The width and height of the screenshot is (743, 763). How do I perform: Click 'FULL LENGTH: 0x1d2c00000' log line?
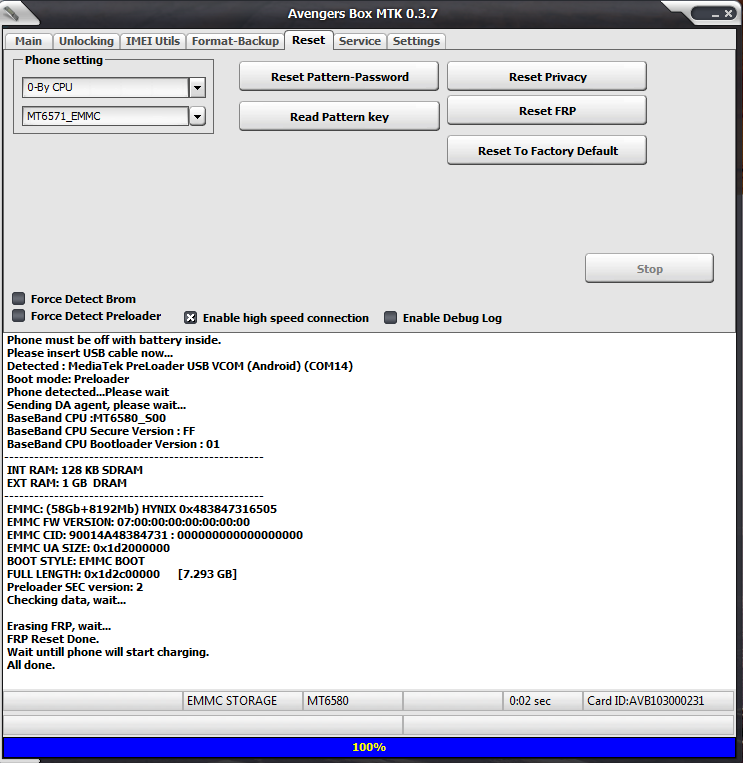(122, 574)
